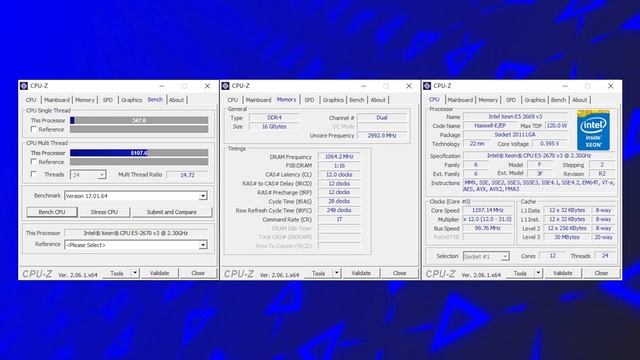Expand Tools dropdown arrow in Memory window

click(x=337, y=273)
